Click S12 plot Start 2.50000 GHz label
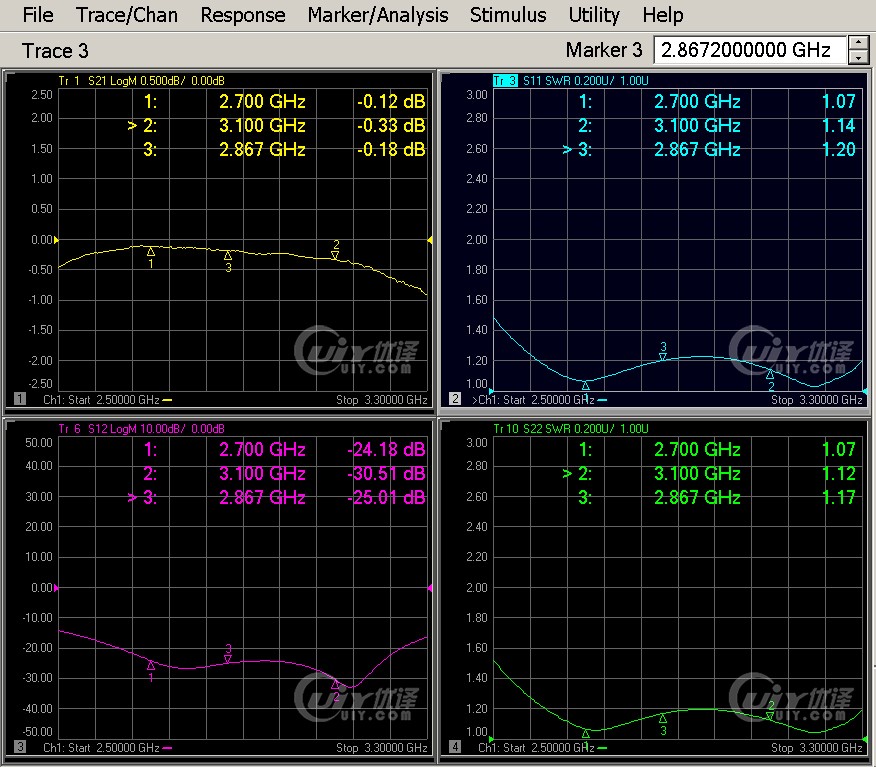This screenshot has height=768, width=876. tap(114, 747)
